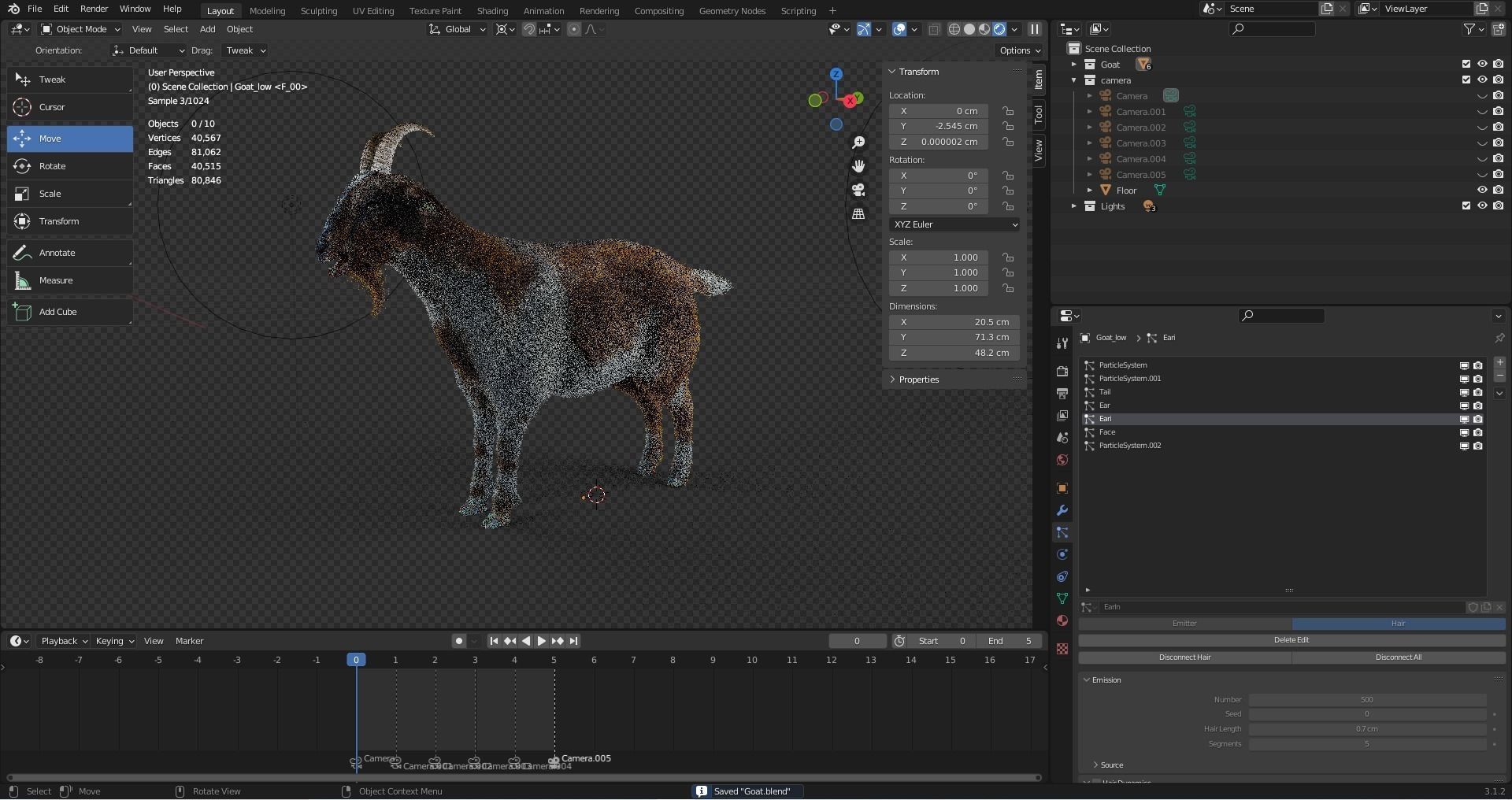Select wireframe viewport shading mode
Image resolution: width=1512 pixels, height=800 pixels.
[x=954, y=29]
